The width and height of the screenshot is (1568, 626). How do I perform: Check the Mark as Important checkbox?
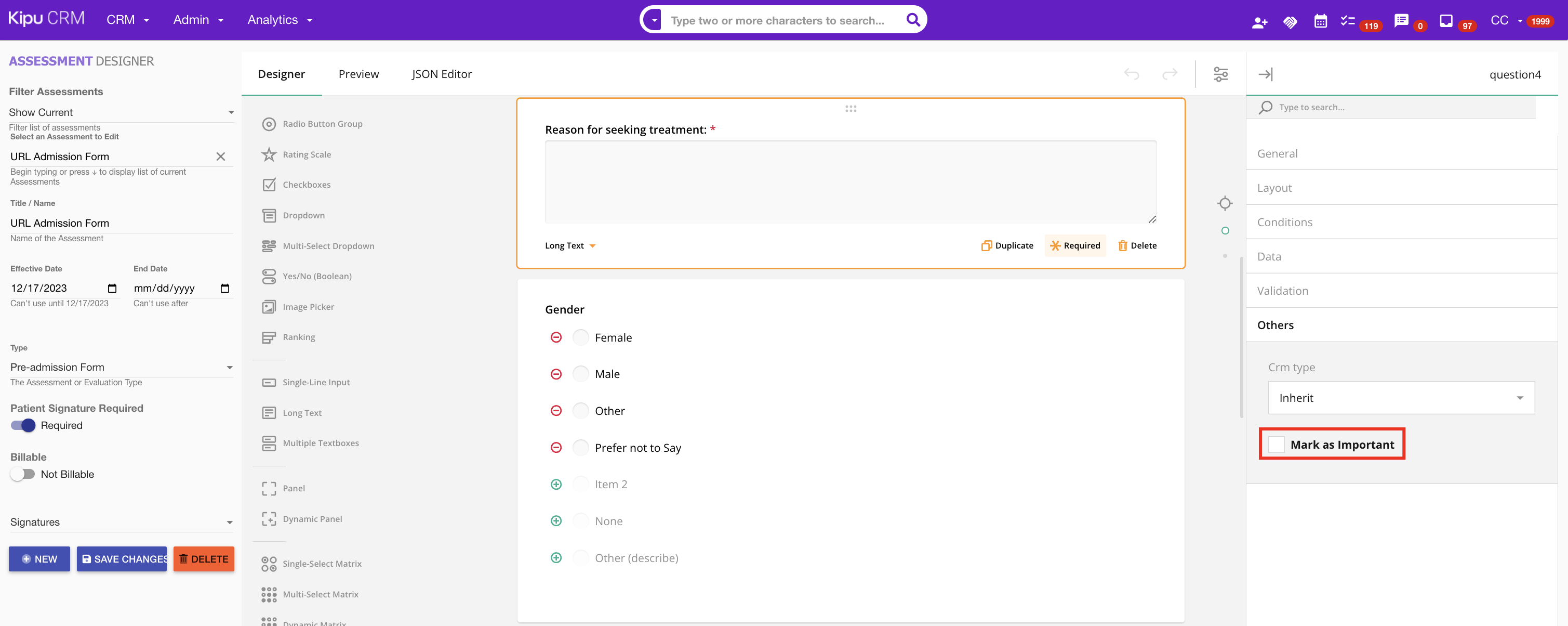tap(1277, 445)
